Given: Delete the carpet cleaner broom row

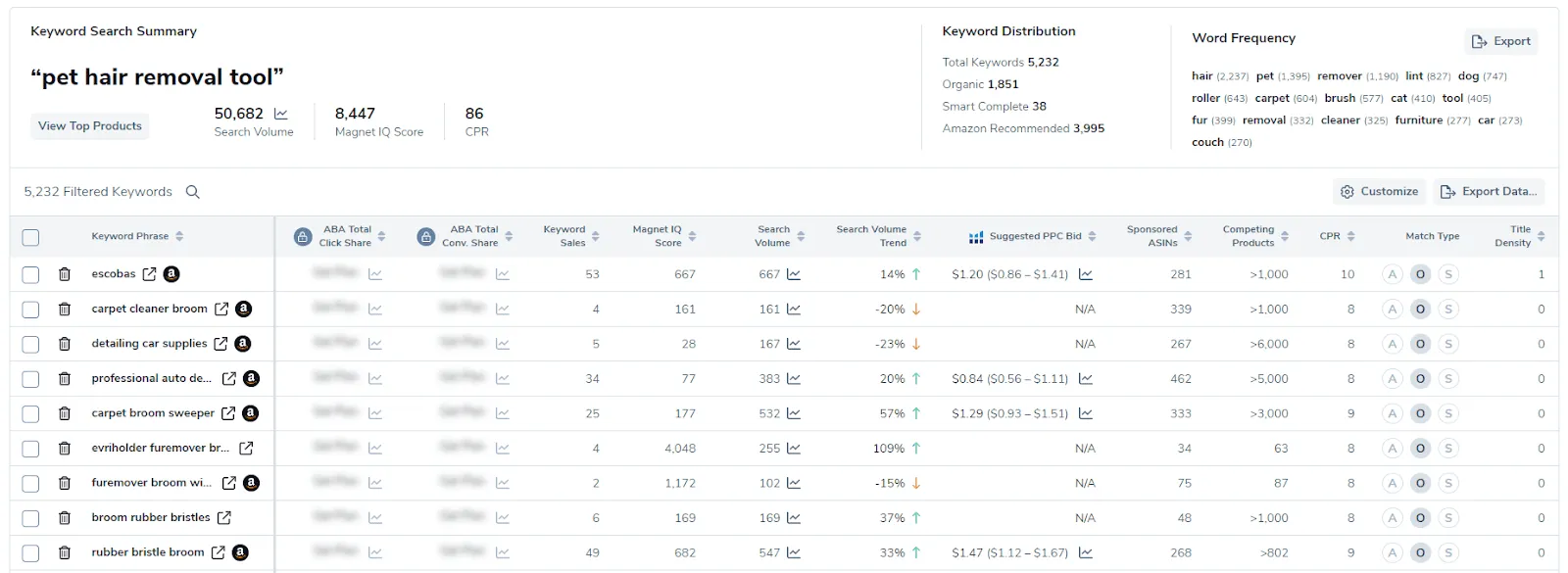Looking at the screenshot, I should point(65,310).
